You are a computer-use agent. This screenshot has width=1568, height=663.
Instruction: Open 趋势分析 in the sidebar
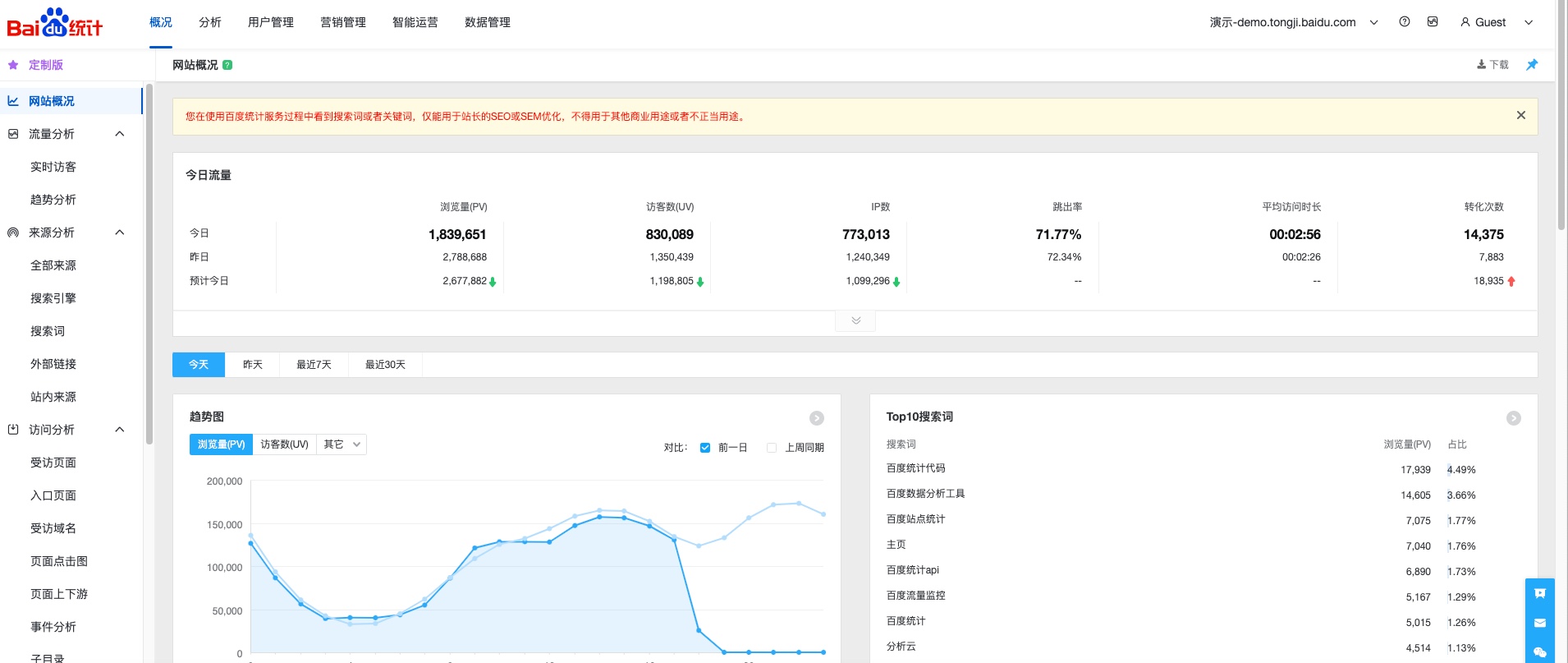tap(53, 200)
